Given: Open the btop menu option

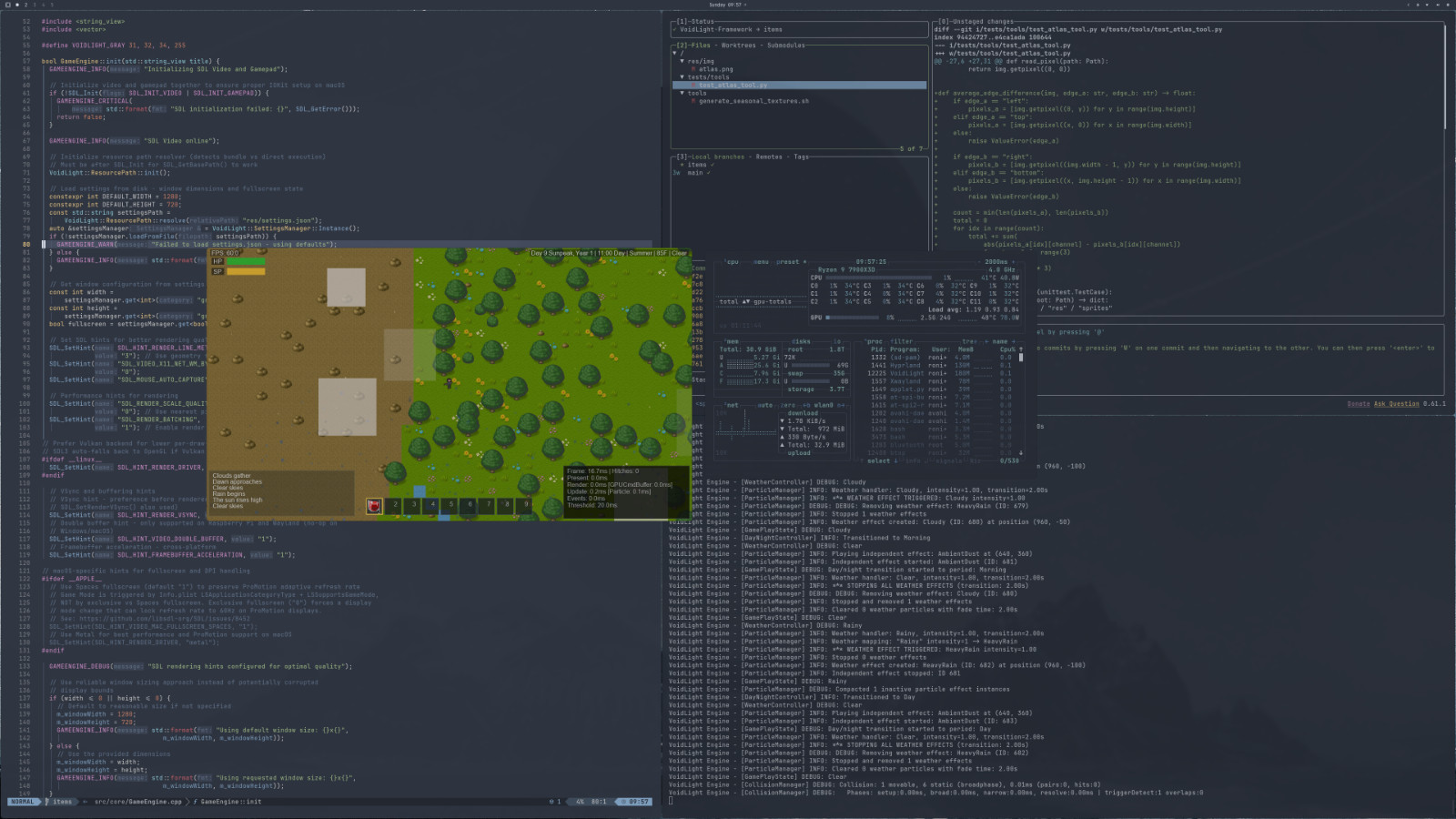Looking at the screenshot, I should (761, 262).
